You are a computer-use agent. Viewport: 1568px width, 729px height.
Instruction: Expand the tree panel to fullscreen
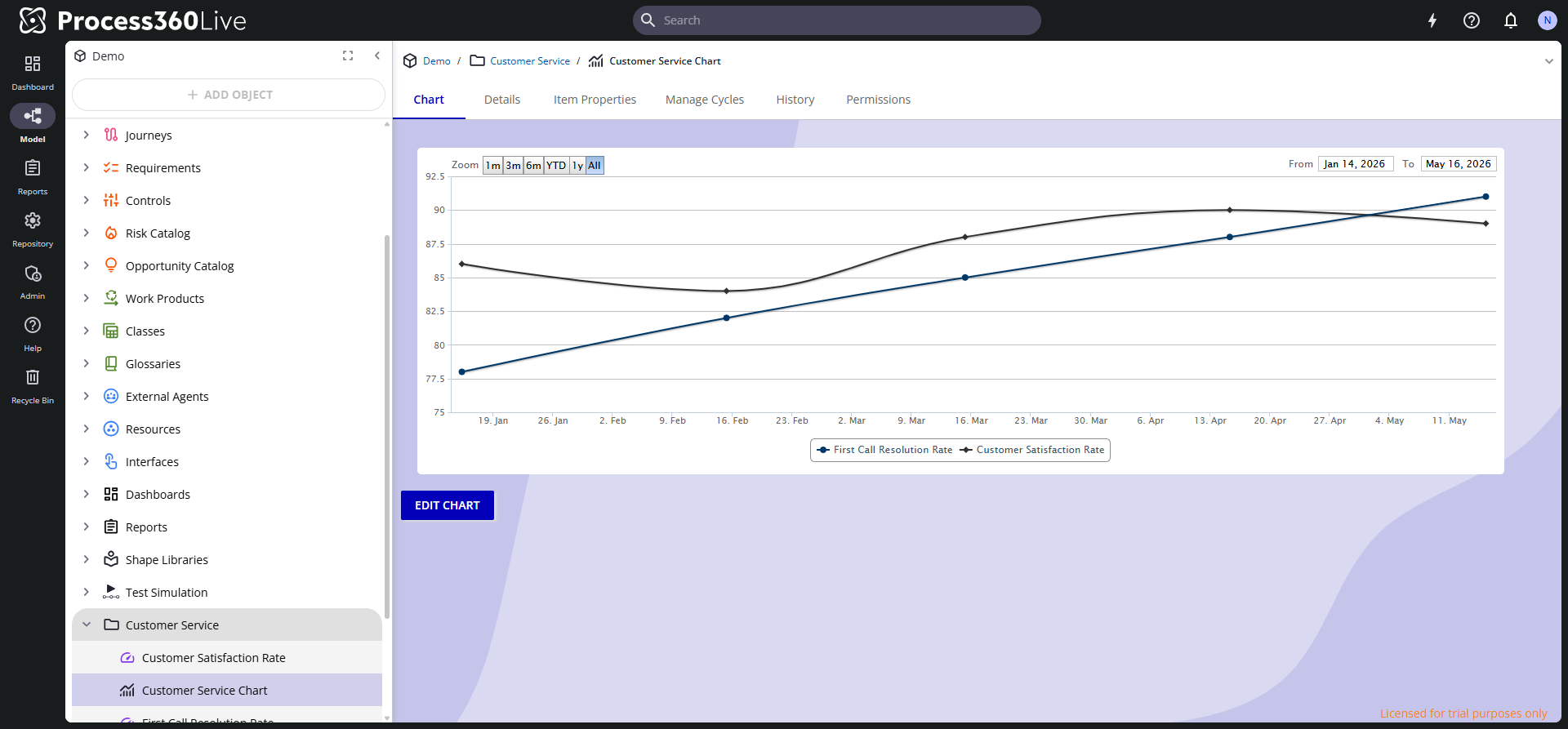[348, 56]
